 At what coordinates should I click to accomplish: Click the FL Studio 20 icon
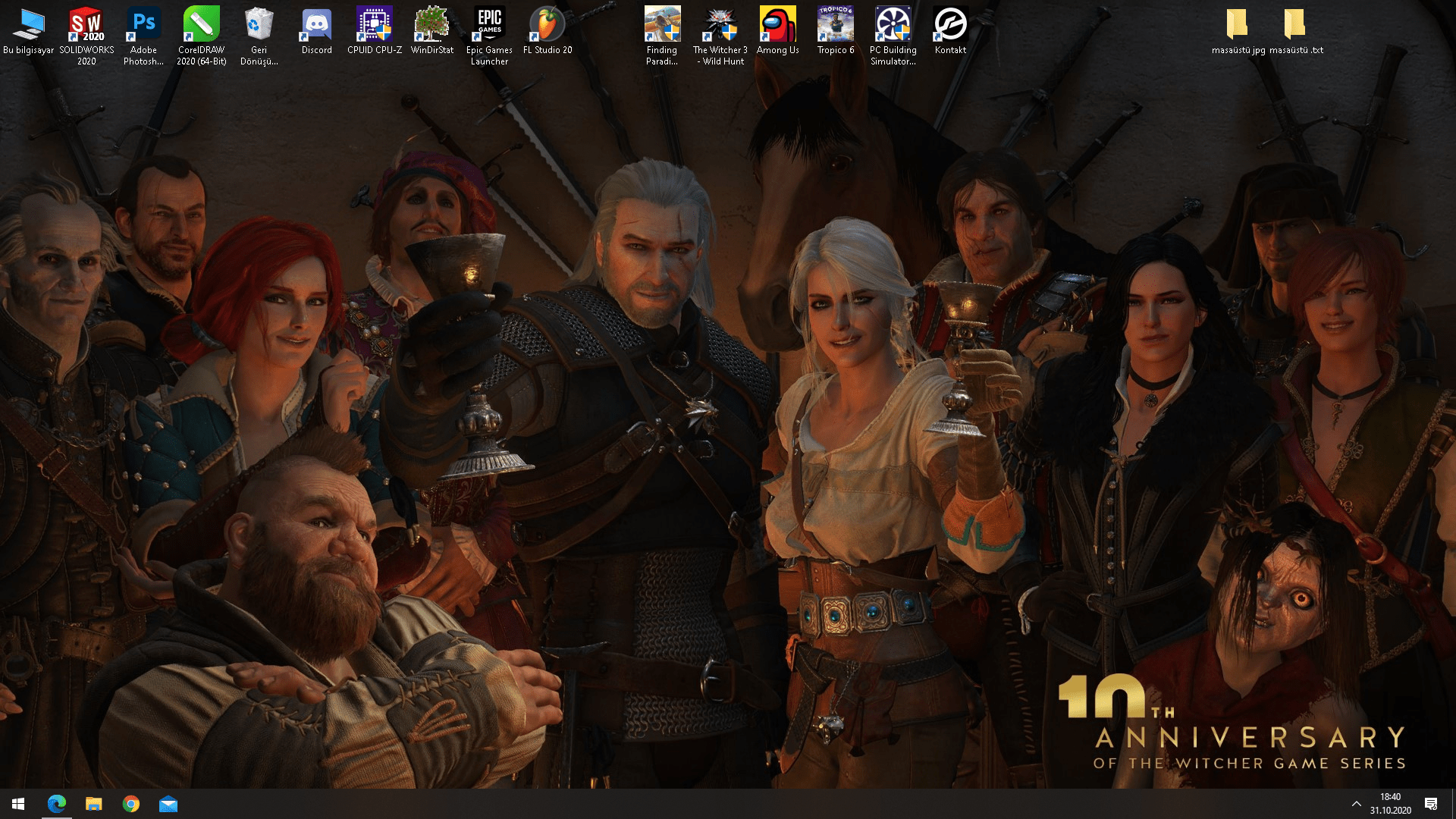pyautogui.click(x=547, y=25)
